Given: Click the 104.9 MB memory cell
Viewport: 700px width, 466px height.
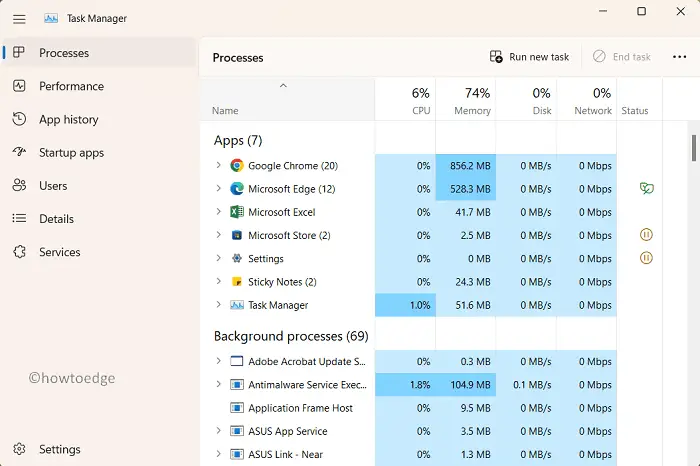Looking at the screenshot, I should click(x=466, y=384).
